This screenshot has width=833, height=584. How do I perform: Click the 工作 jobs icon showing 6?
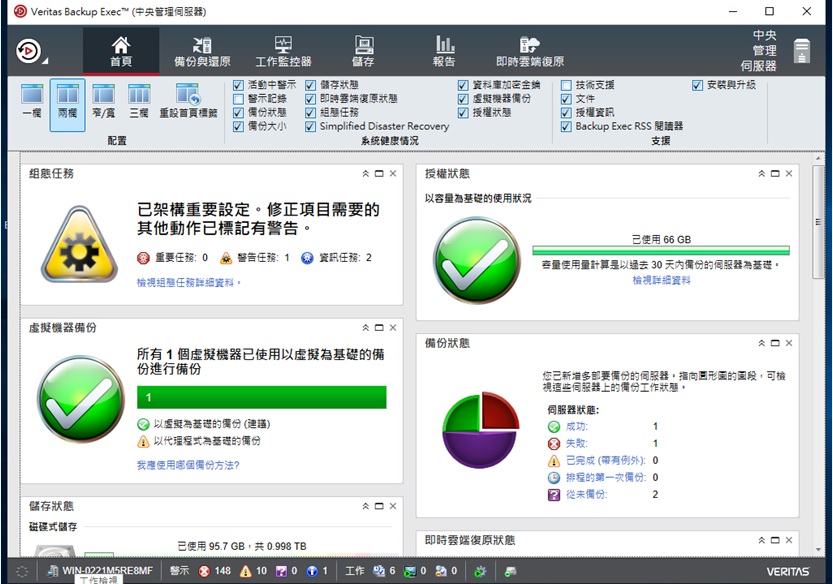click(379, 571)
